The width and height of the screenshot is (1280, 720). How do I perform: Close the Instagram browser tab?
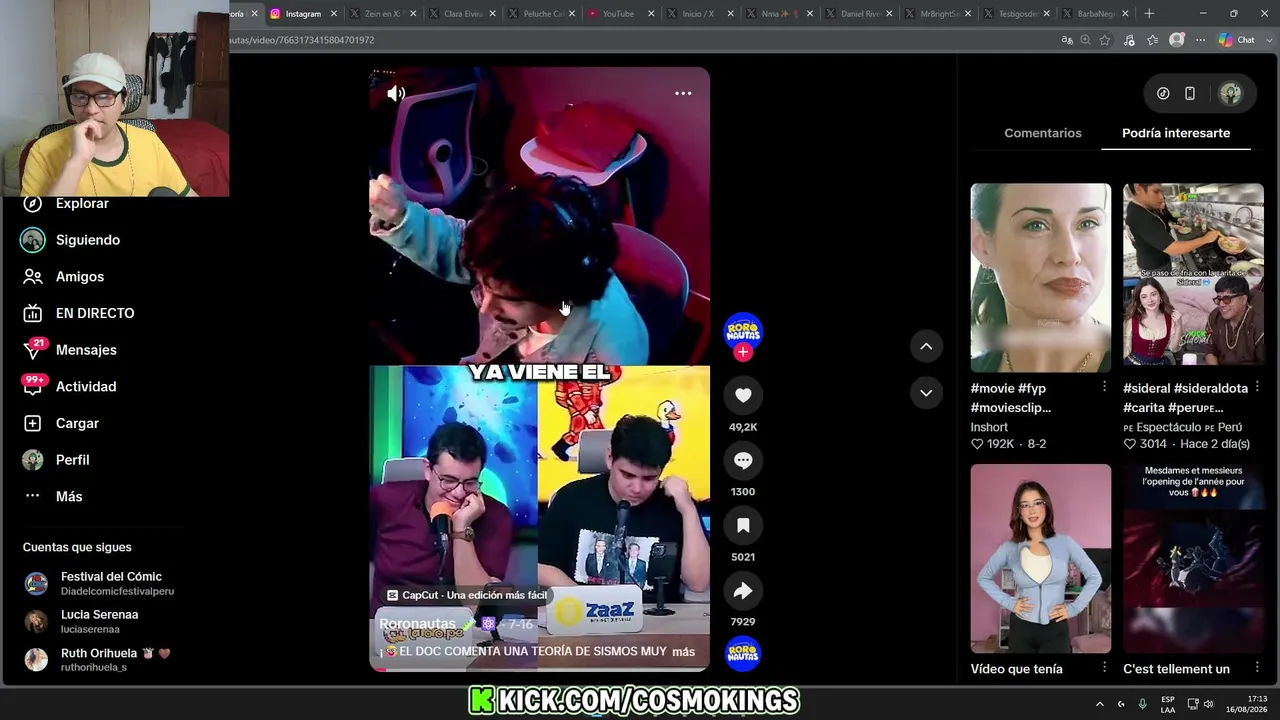pyautogui.click(x=334, y=14)
